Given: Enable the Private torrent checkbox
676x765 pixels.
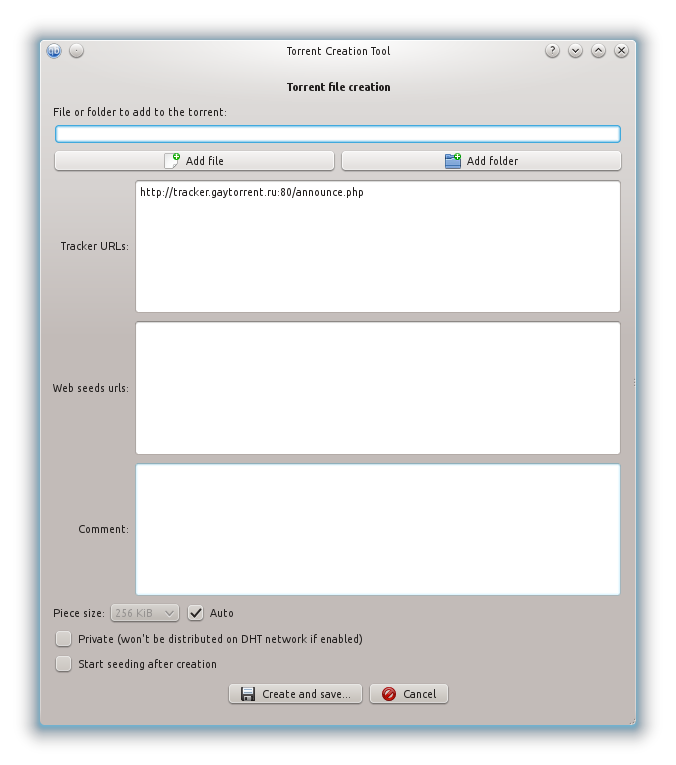Looking at the screenshot, I should pyautogui.click(x=64, y=639).
